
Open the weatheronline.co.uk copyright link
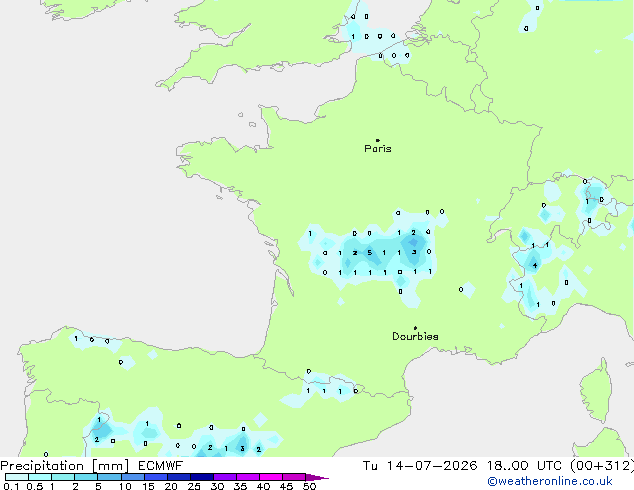coord(550,481)
